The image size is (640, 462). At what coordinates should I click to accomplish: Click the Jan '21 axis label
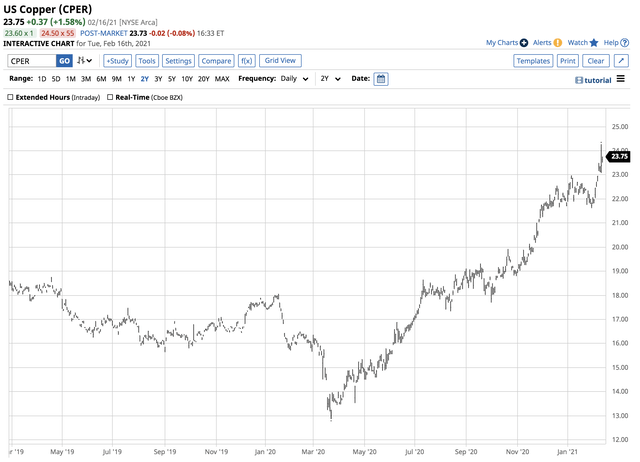pyautogui.click(x=567, y=452)
